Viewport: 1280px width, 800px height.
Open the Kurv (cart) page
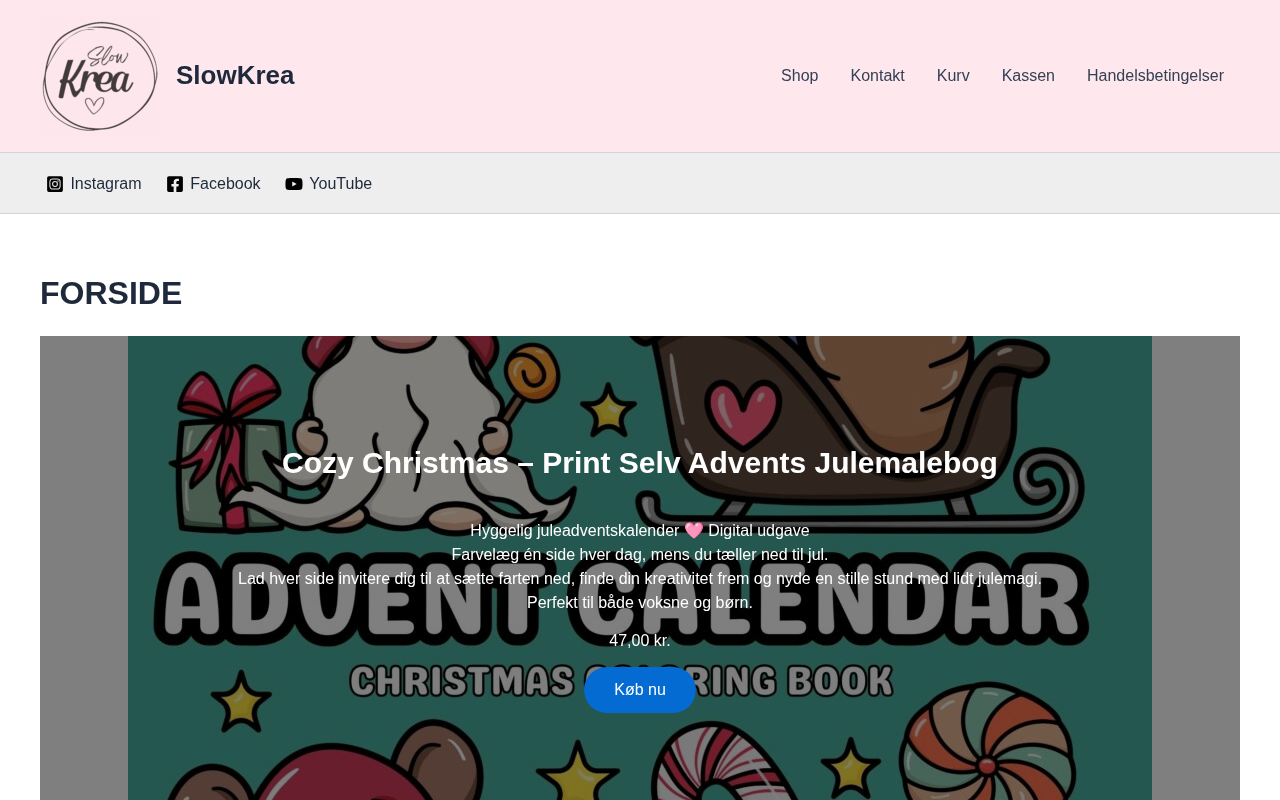[x=953, y=76]
